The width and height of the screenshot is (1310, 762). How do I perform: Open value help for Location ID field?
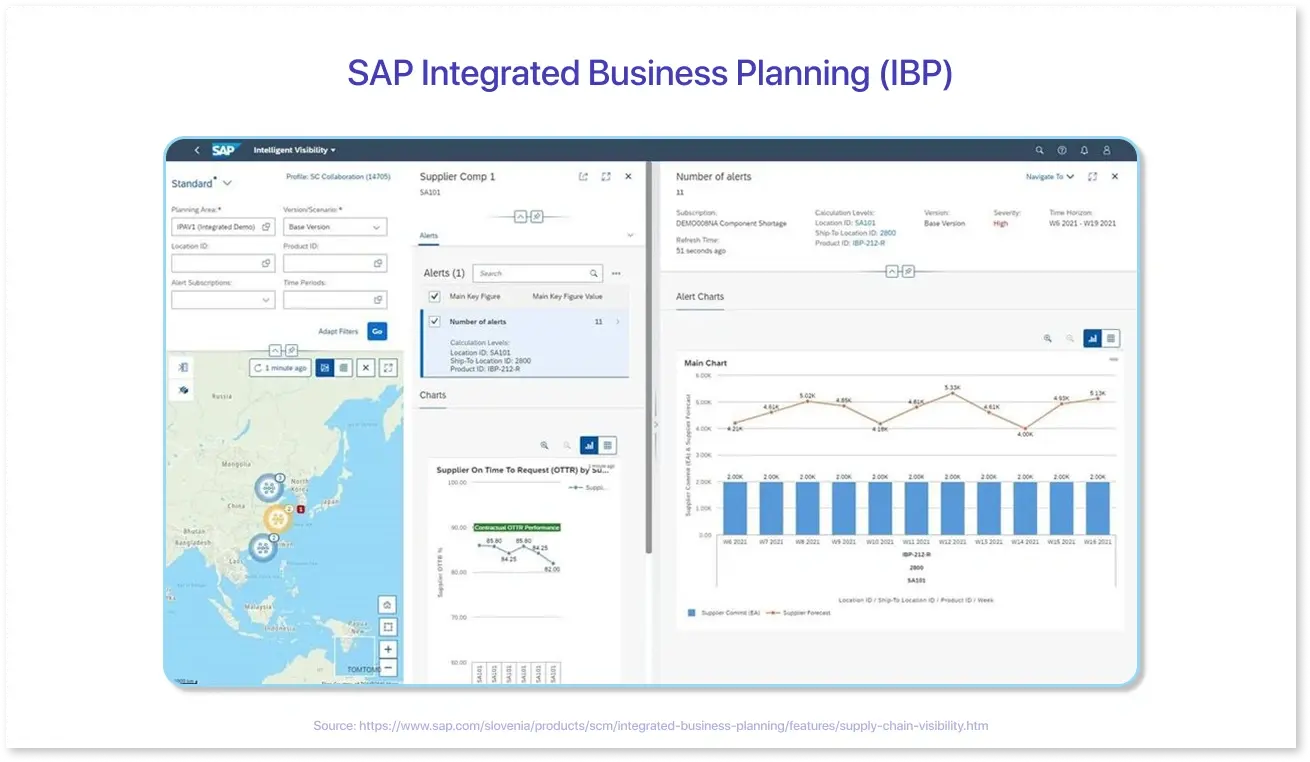click(x=267, y=263)
